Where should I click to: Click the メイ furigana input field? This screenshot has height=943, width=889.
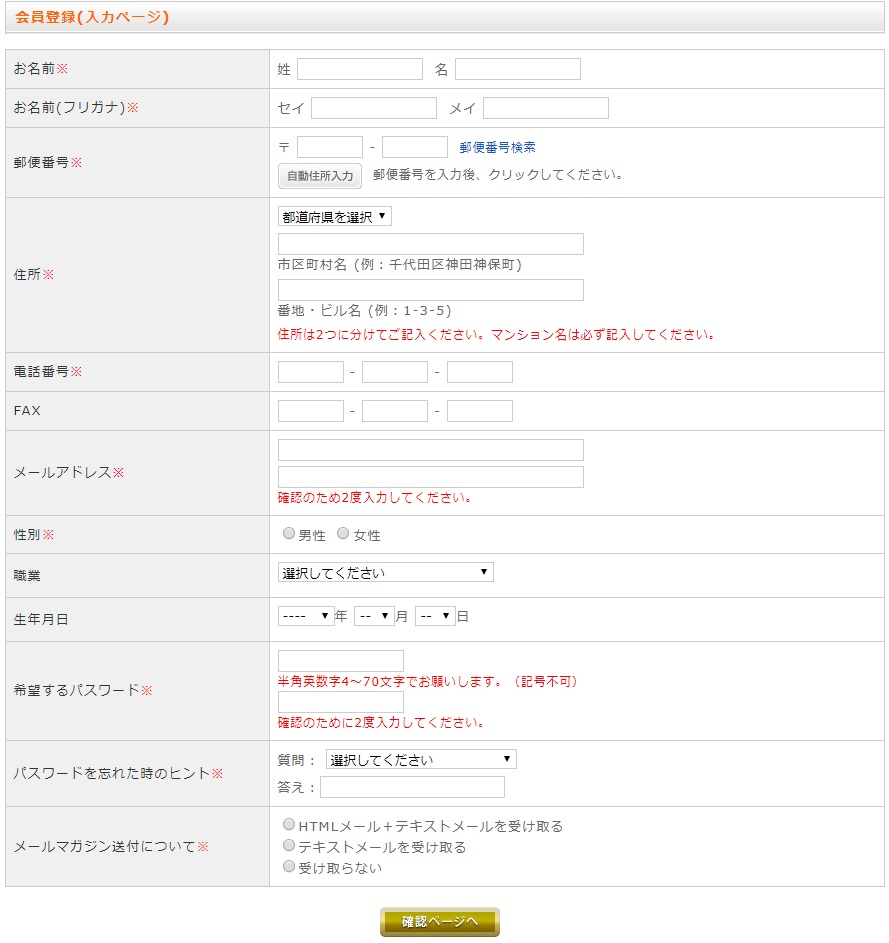[545, 108]
